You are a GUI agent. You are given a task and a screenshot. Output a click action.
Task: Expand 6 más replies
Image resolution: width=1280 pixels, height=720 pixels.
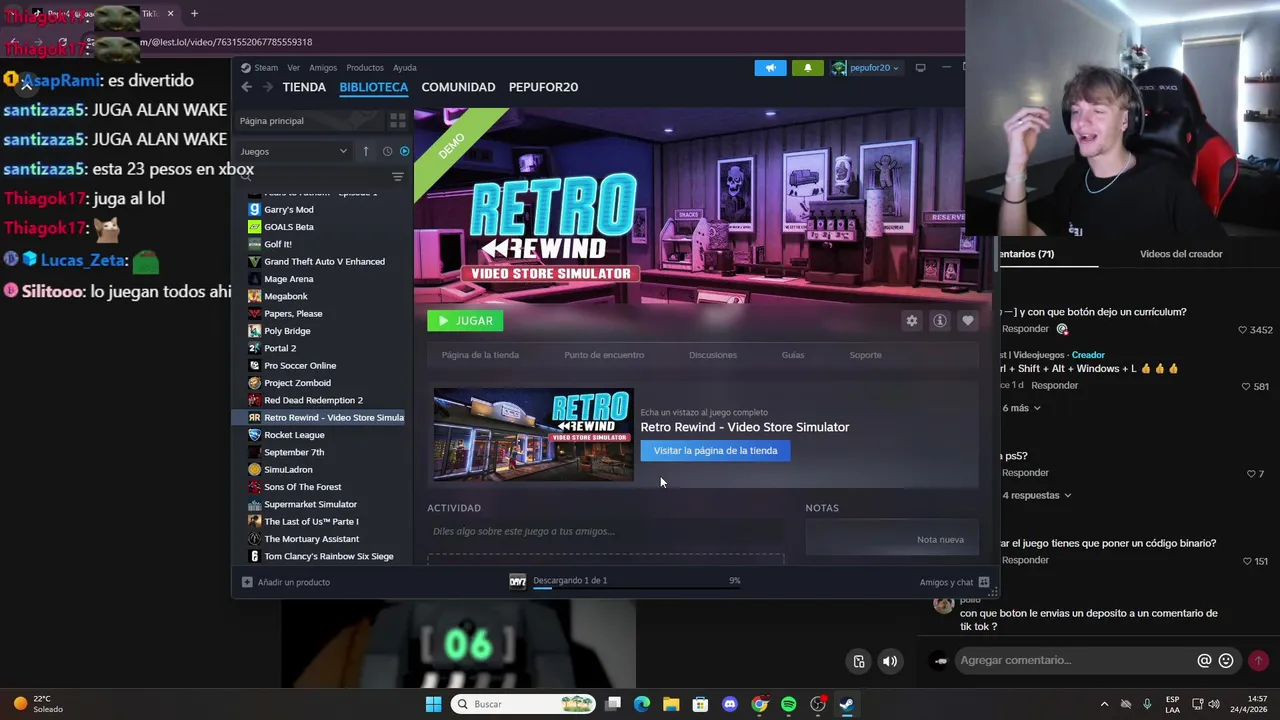point(1021,408)
